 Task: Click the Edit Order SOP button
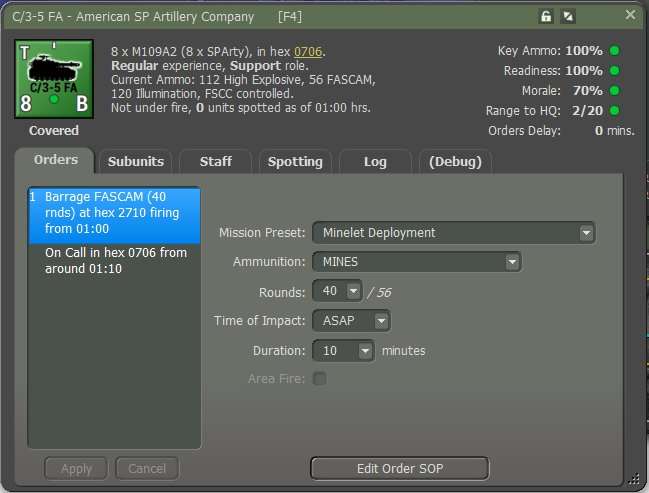coord(399,468)
